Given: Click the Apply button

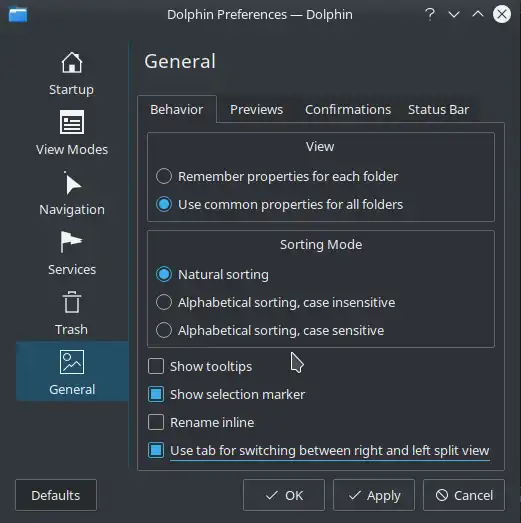Looking at the screenshot, I should pos(374,495).
